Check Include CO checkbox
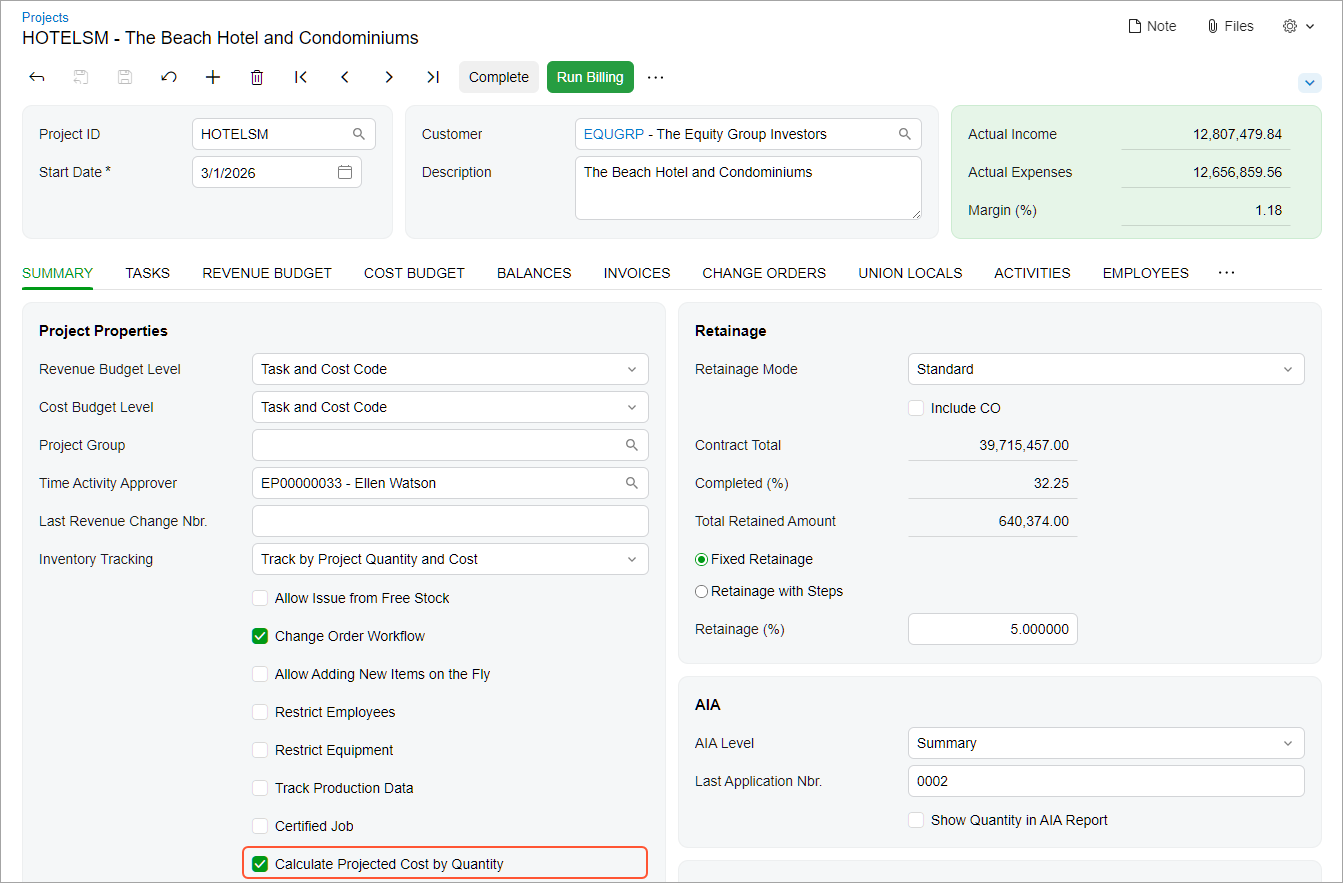The width and height of the screenshot is (1343, 883). pos(916,408)
